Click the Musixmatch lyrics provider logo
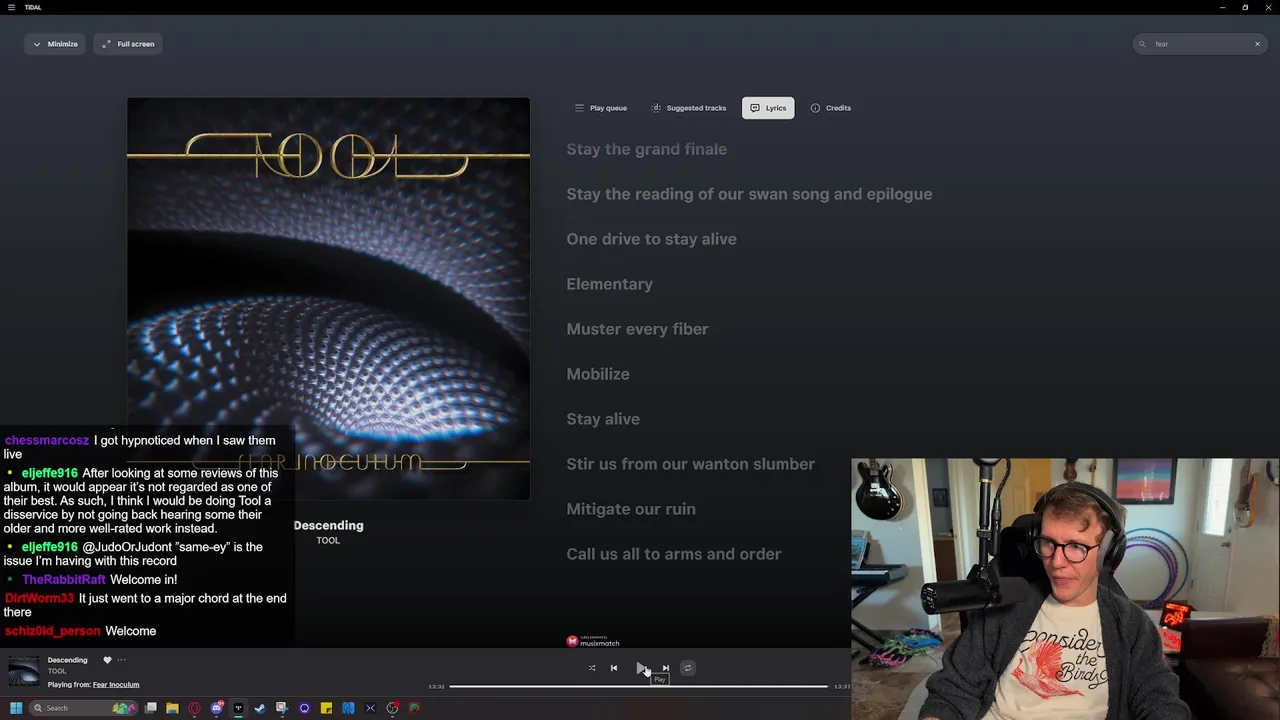Image resolution: width=1280 pixels, height=720 pixels. tap(593, 641)
